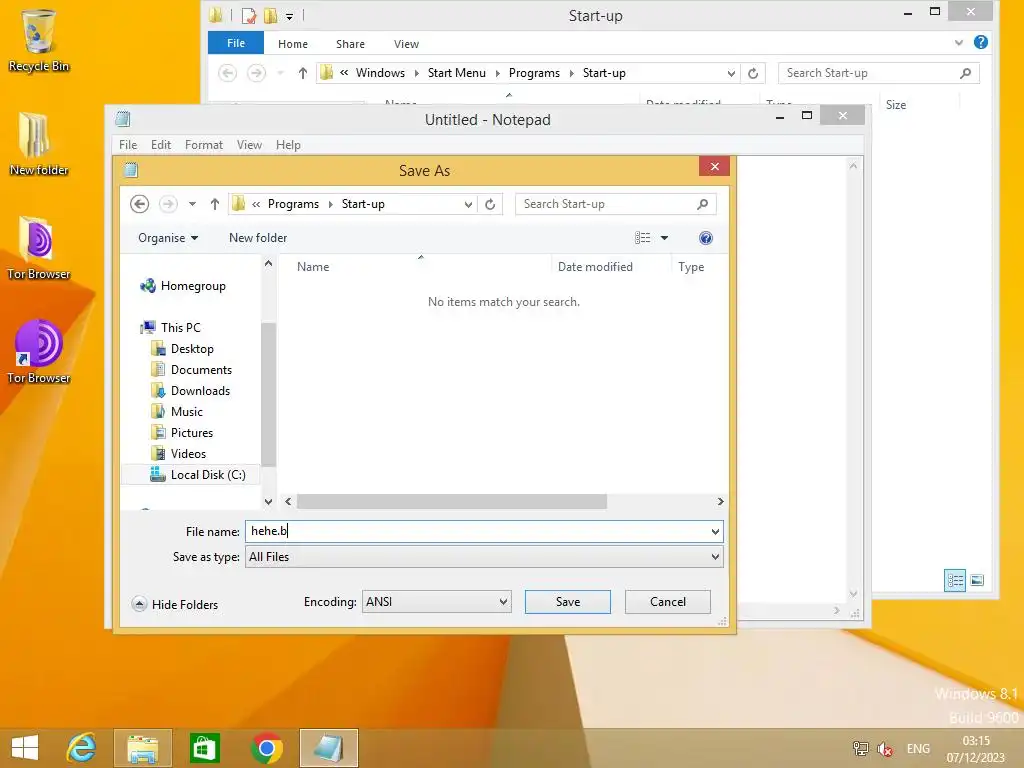The image size is (1024, 768).
Task: Open recent locations dropdown in Save As
Action: pos(192,204)
